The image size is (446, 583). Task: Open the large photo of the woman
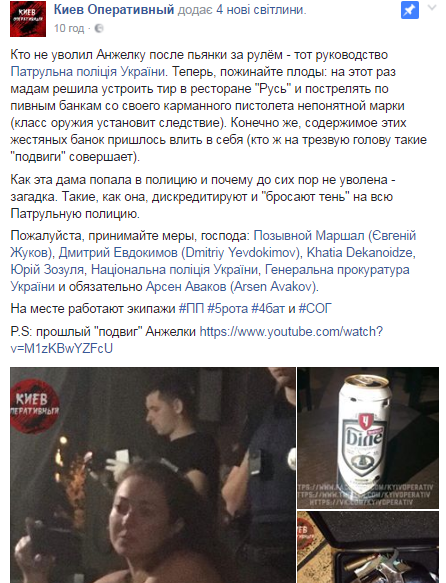pos(153,475)
